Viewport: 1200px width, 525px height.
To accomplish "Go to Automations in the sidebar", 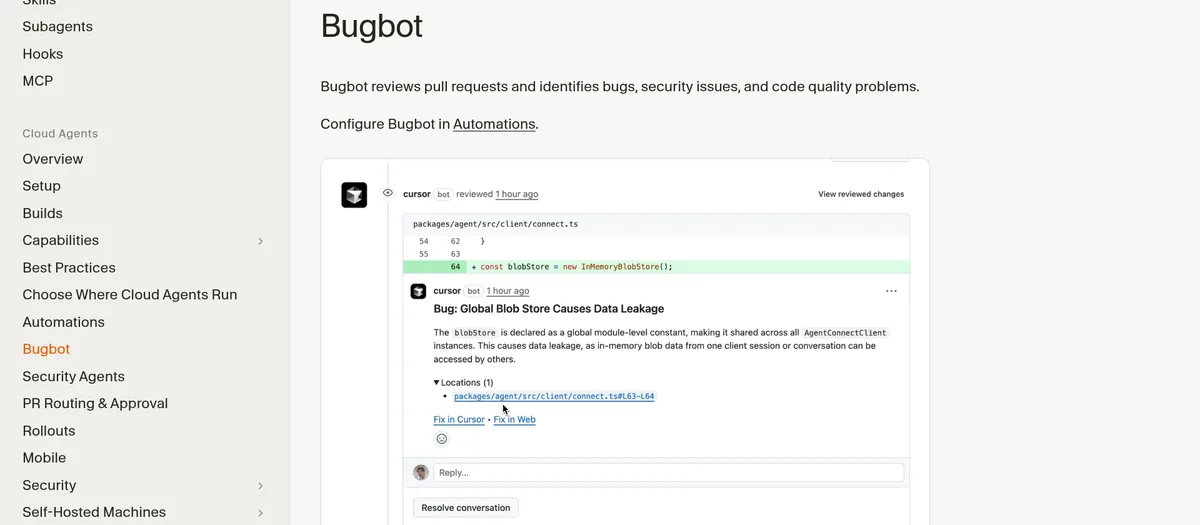I will pos(64,322).
